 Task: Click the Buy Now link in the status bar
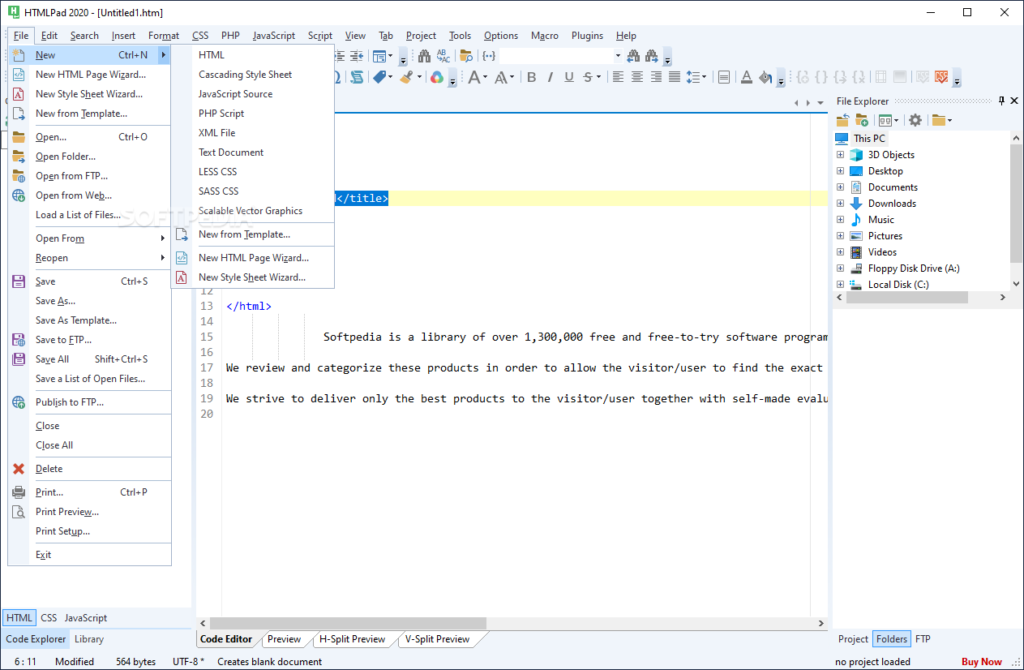coord(981,661)
